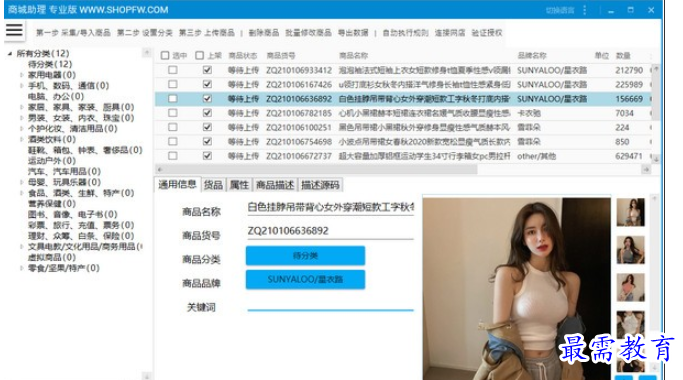Select the 电脑、办公(0) tree item

coord(56,96)
